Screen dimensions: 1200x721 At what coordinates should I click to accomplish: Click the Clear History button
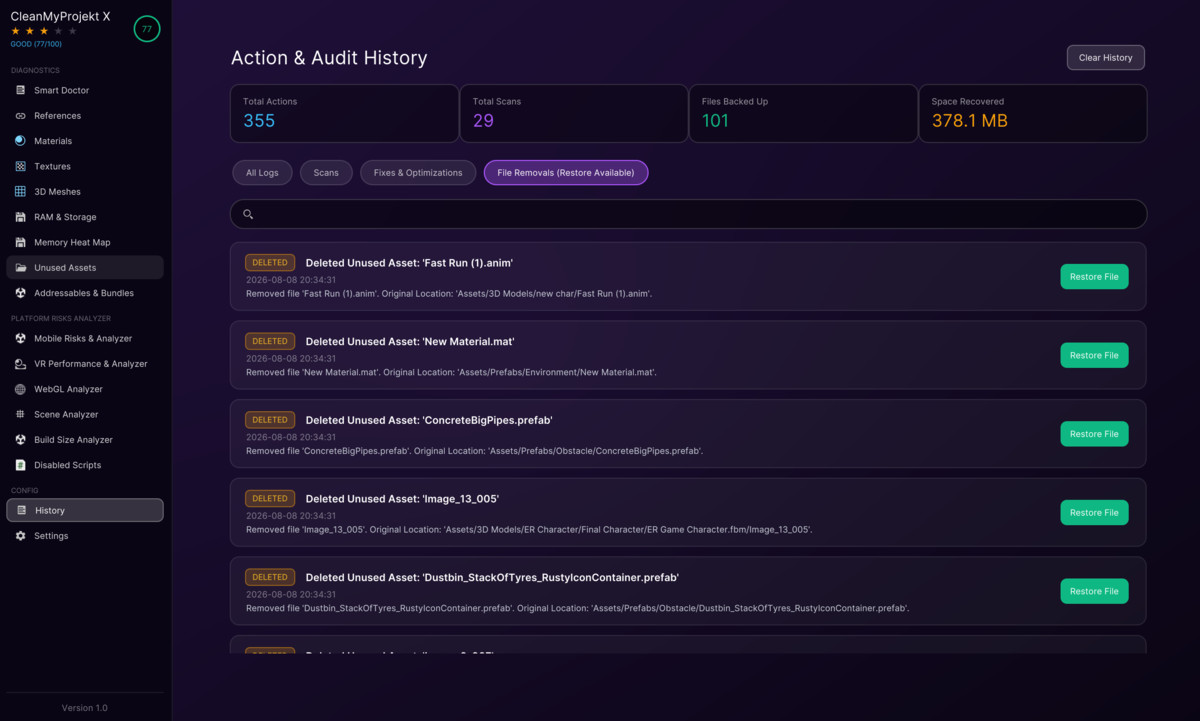click(1105, 57)
